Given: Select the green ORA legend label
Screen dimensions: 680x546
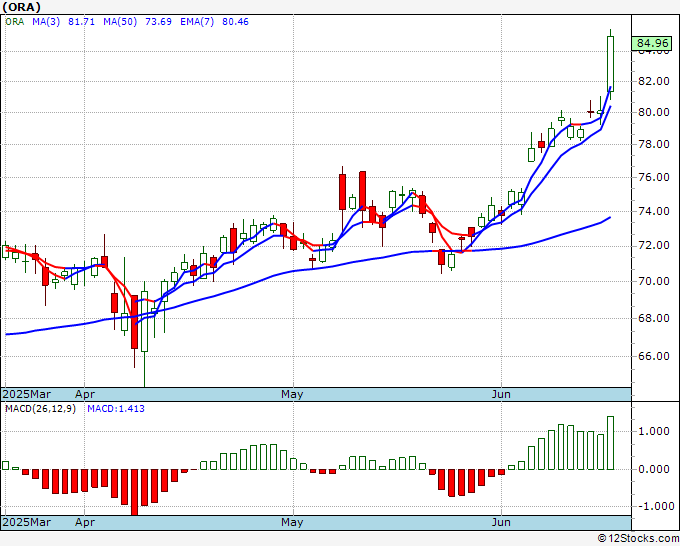Looking at the screenshot, I should click(15, 22).
